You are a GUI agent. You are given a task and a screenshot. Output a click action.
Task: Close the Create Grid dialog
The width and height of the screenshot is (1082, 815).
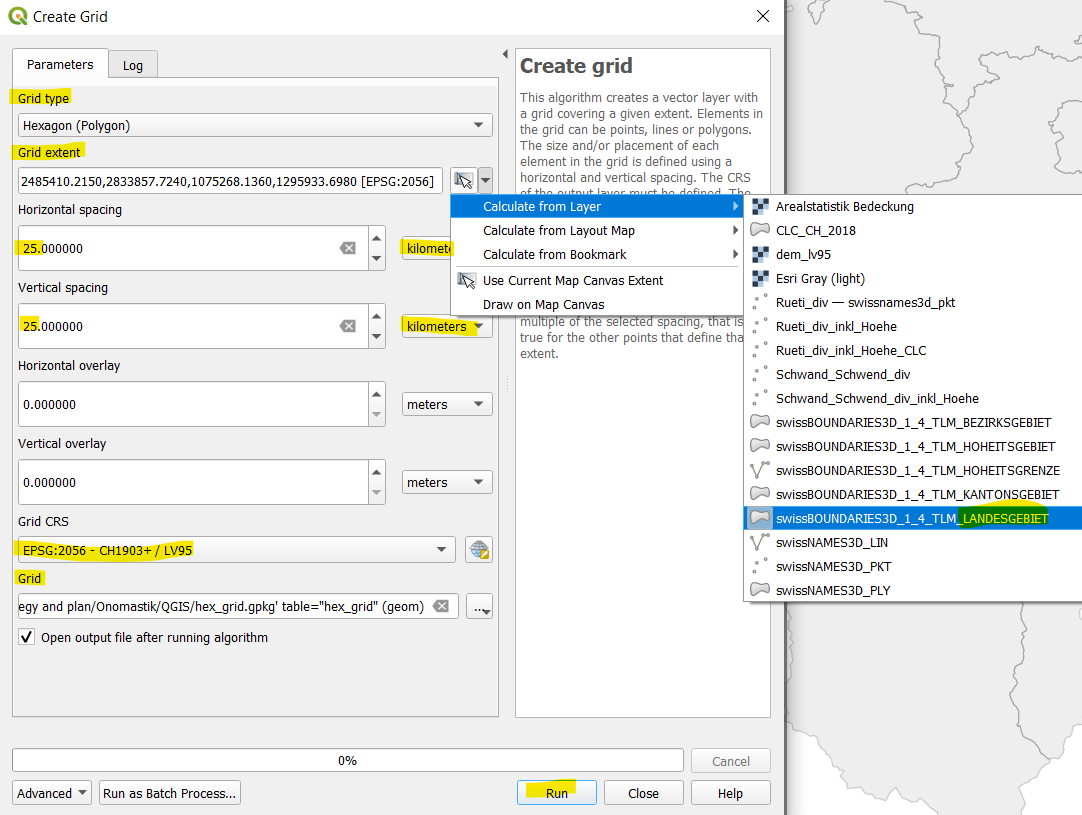coord(763,16)
